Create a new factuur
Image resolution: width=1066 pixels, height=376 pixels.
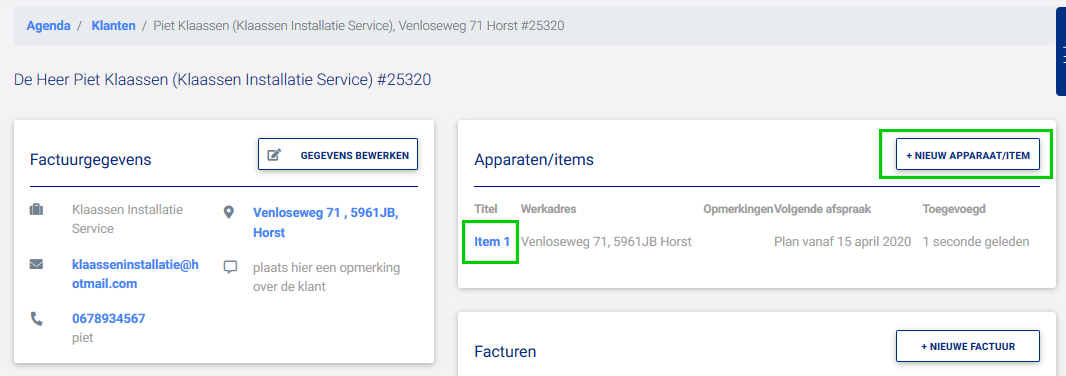coord(967,347)
